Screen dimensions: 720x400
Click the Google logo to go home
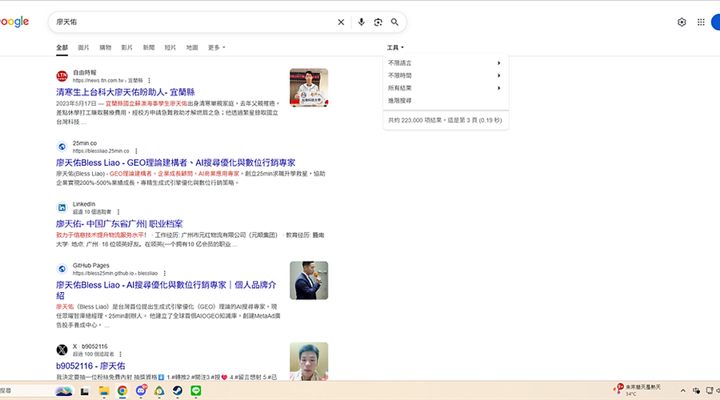(14, 22)
